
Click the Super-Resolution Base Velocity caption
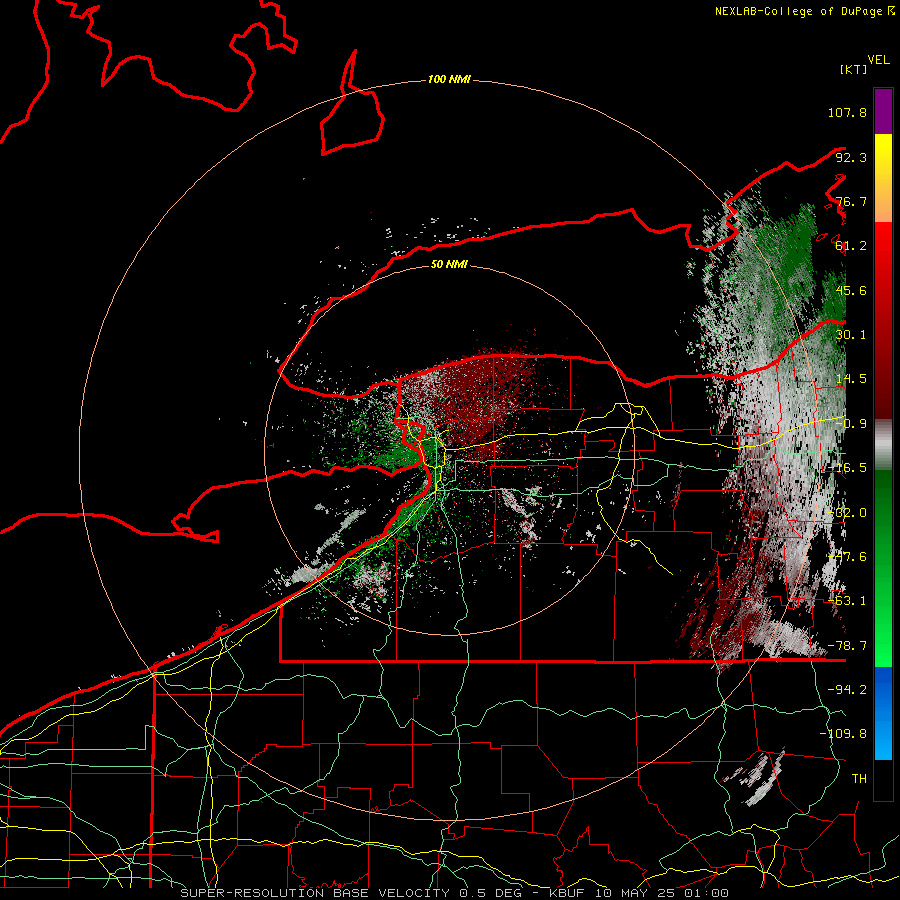point(455,893)
